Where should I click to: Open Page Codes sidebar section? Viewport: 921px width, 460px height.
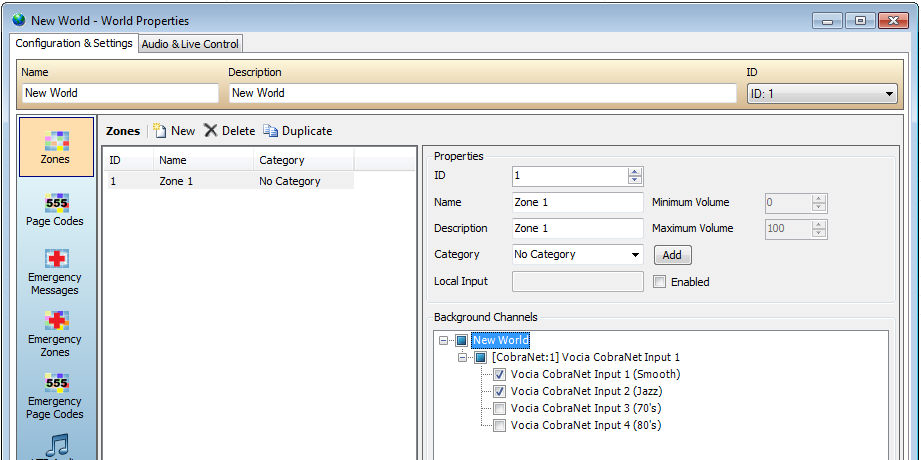55,210
